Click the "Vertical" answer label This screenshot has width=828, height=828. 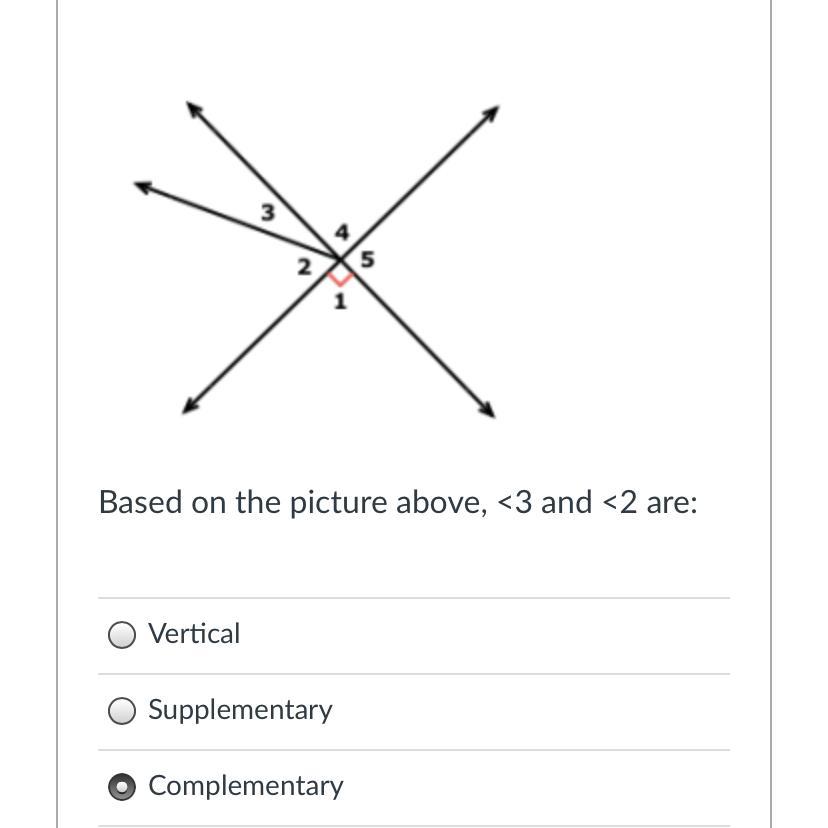[x=194, y=634]
